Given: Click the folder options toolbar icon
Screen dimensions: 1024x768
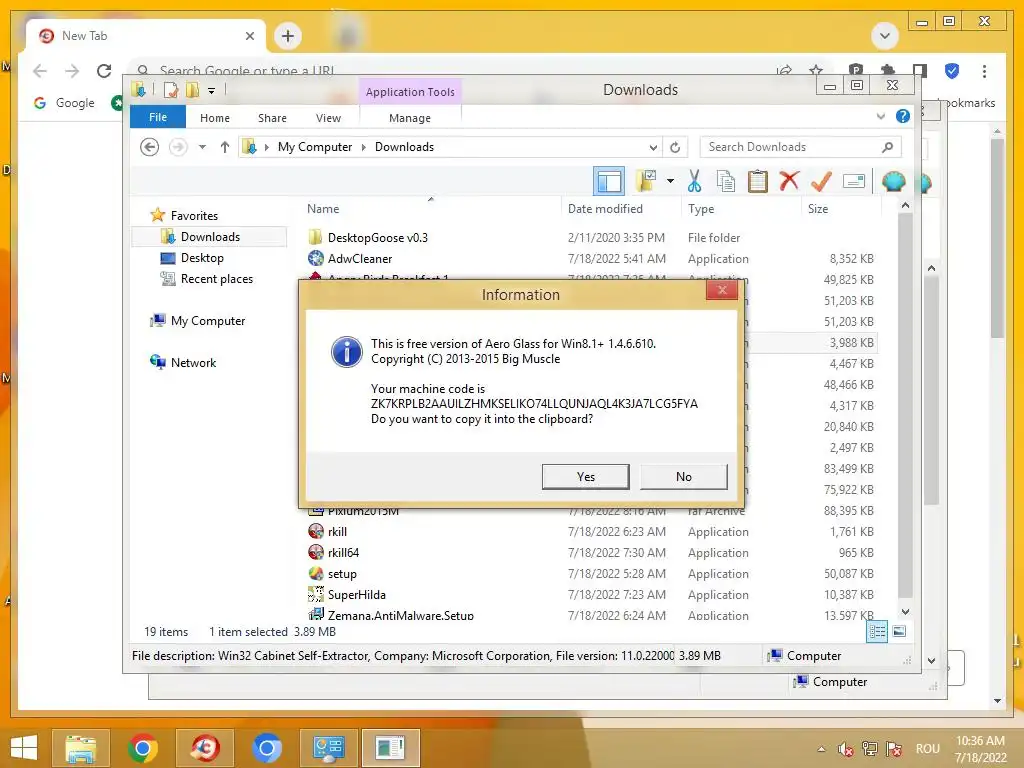Looking at the screenshot, I should [x=646, y=181].
